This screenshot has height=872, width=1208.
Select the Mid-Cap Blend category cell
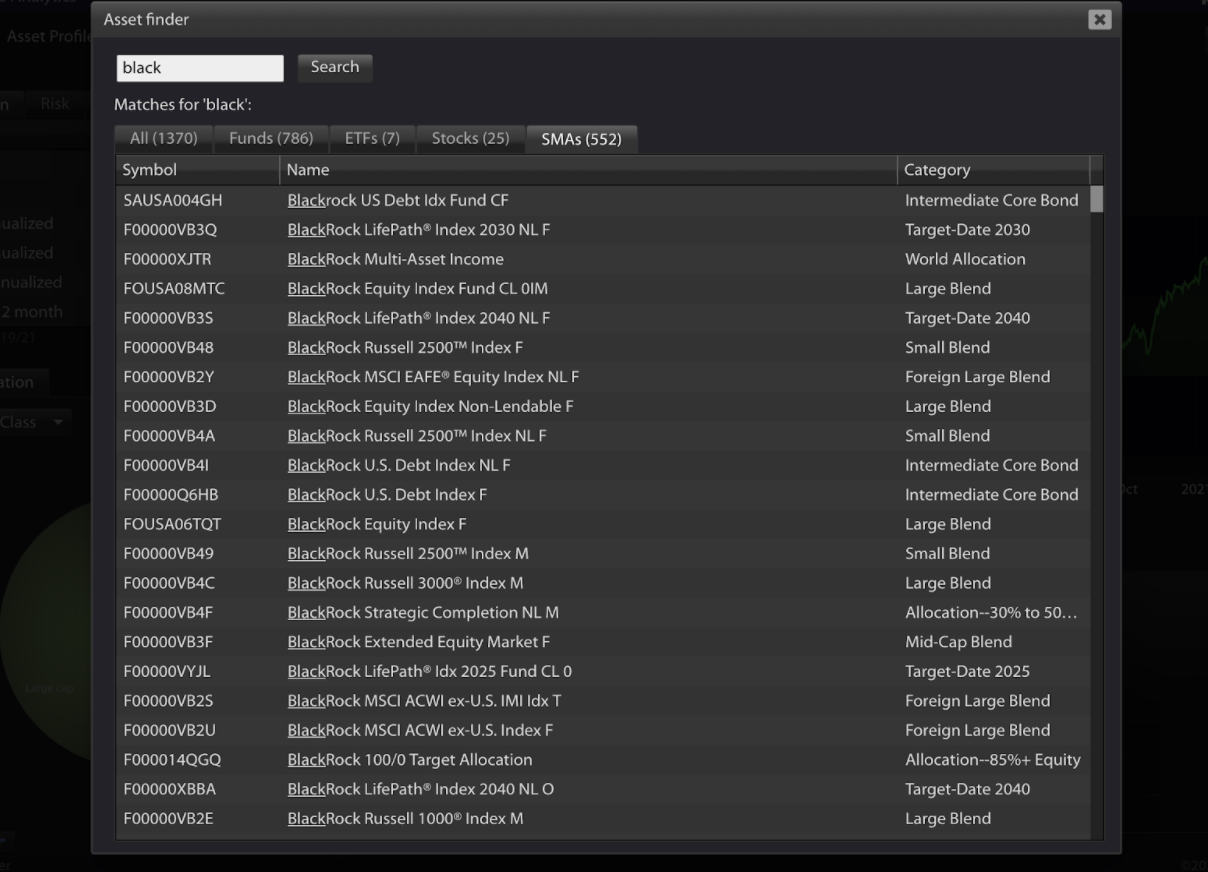pos(958,642)
